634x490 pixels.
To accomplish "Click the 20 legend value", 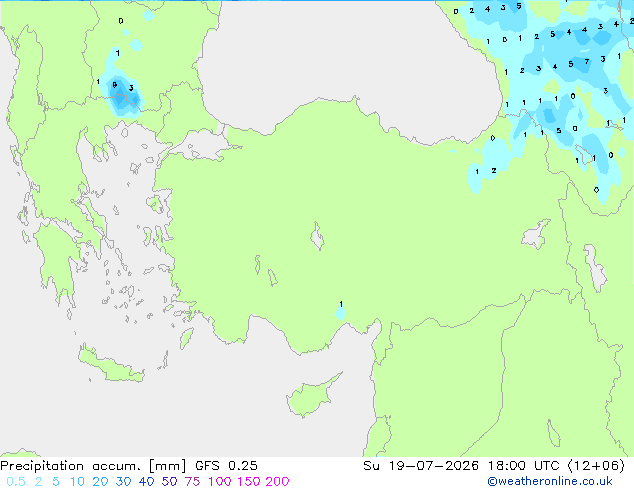I will click(x=100, y=482).
